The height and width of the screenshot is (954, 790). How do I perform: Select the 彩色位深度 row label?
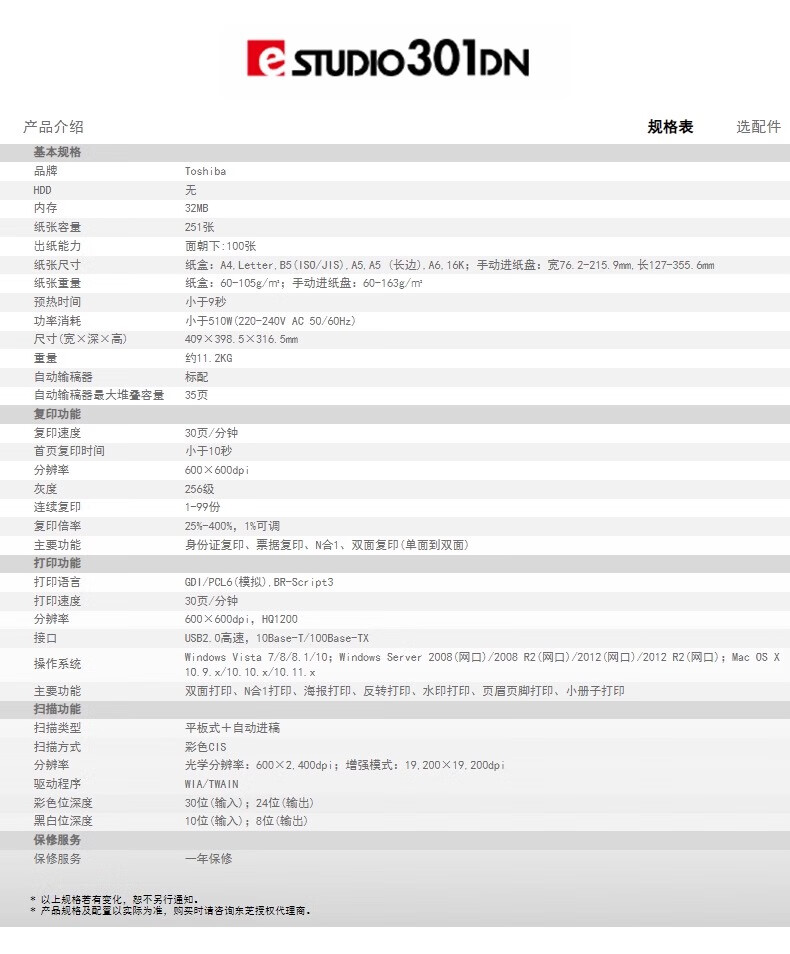[x=63, y=803]
